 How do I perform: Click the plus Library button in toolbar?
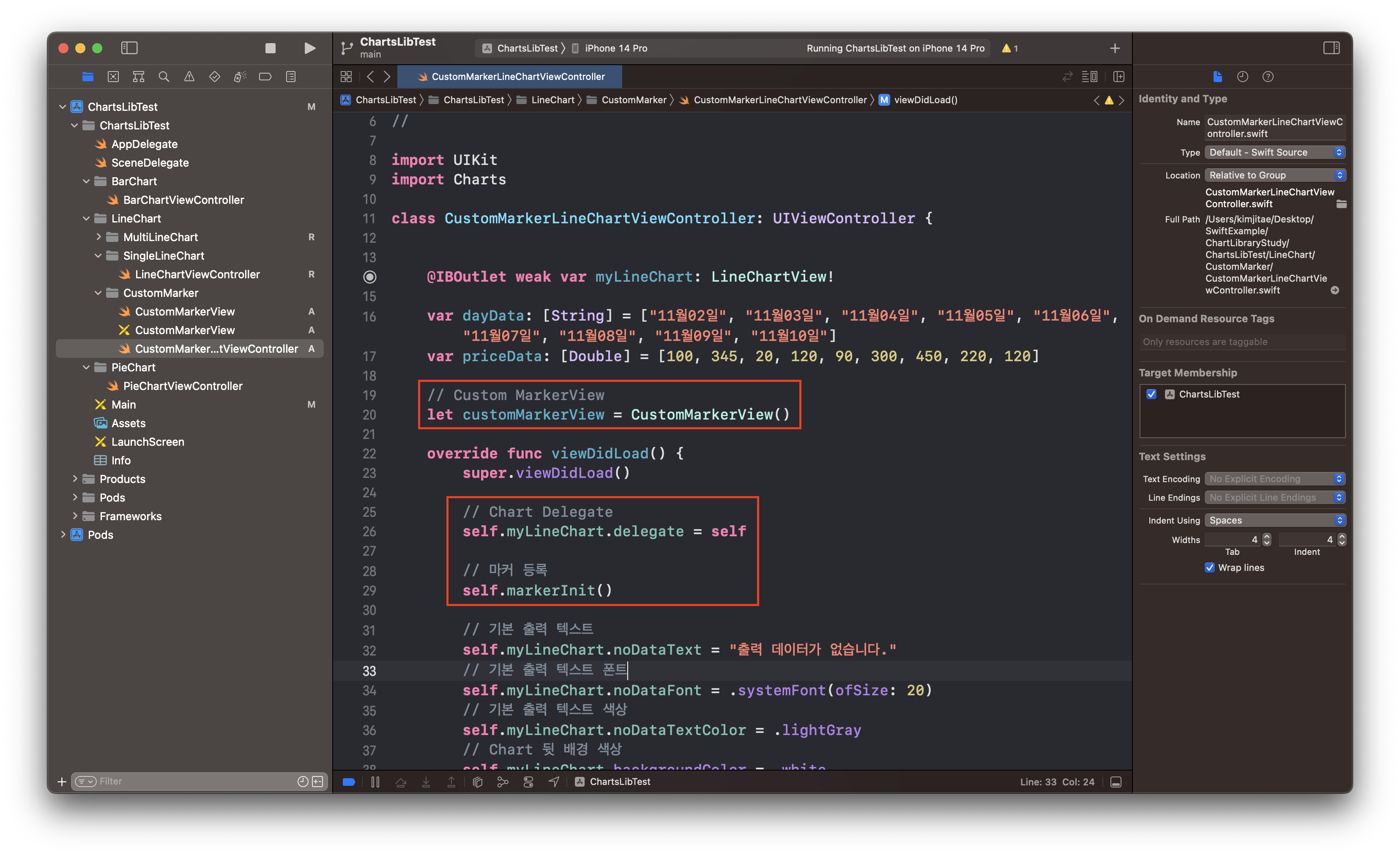[x=1115, y=48]
